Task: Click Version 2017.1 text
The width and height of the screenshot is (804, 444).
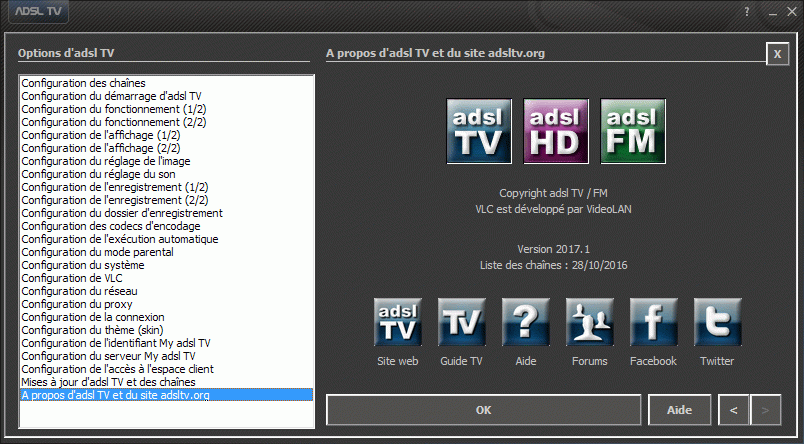Action: pos(553,249)
